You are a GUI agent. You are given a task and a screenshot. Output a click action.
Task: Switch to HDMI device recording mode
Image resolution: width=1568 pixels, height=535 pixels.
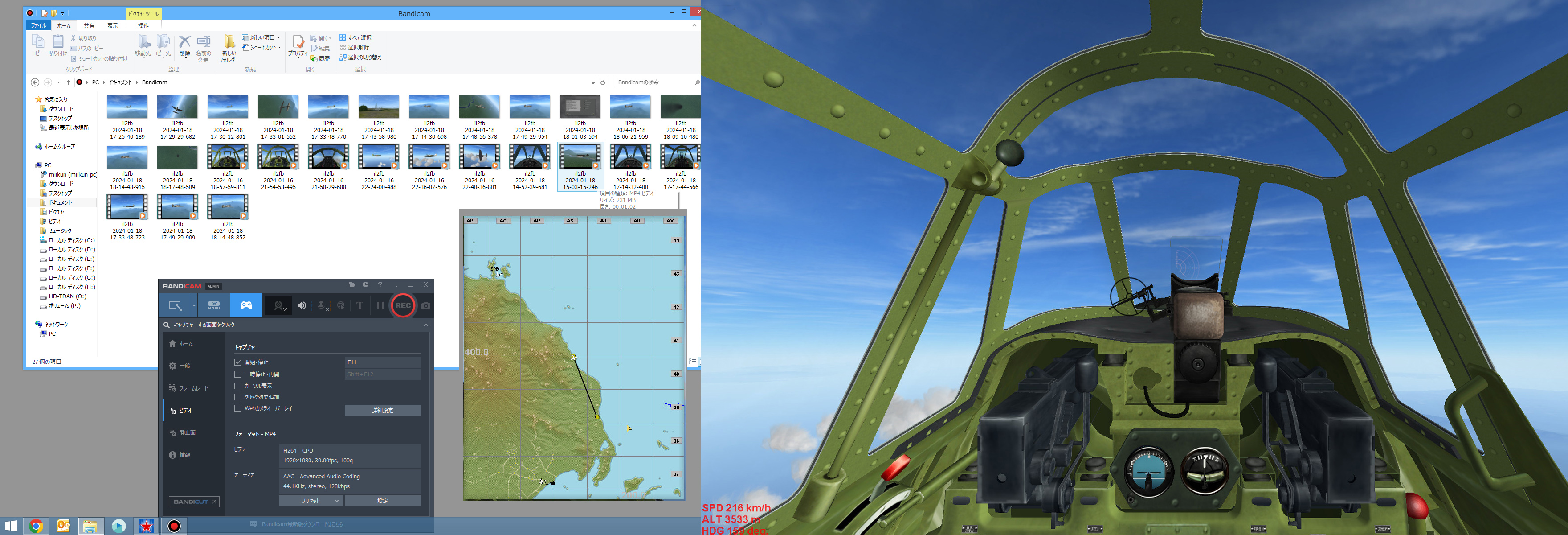click(214, 305)
